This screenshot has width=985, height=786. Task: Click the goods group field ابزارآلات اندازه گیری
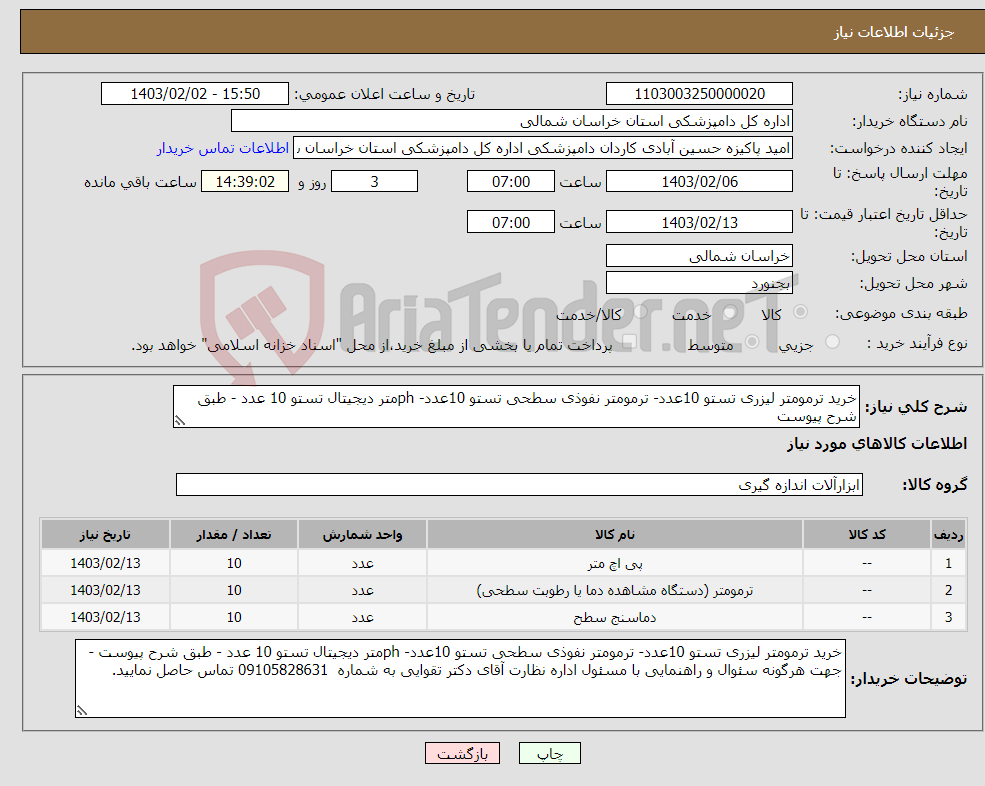520,484
